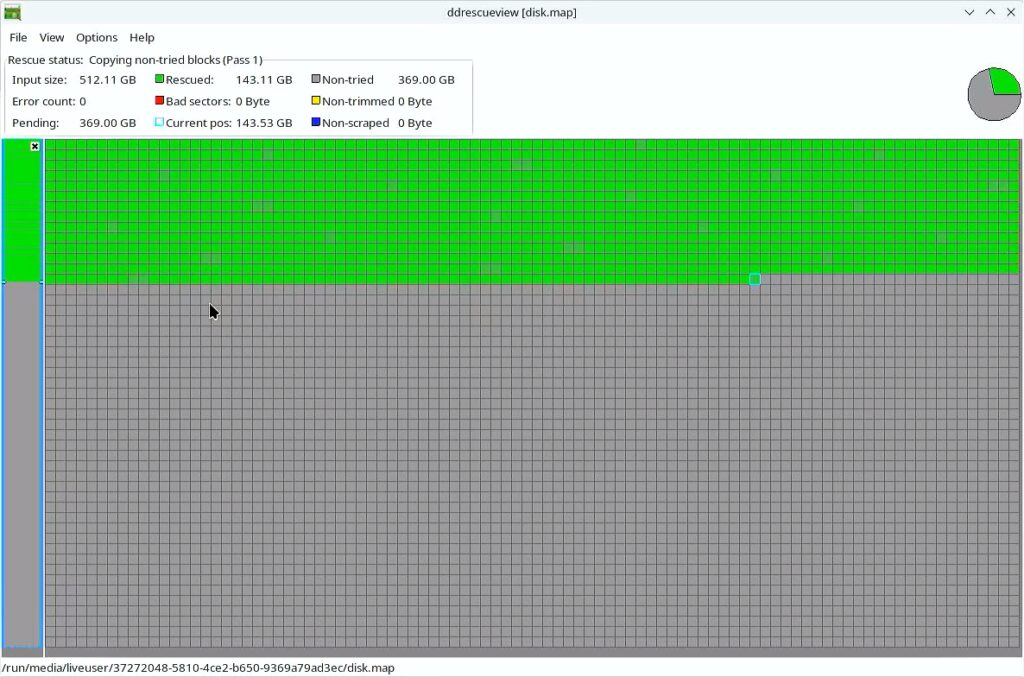Click the cyan Current pos legend box
The height and width of the screenshot is (677, 1024).
(159, 122)
